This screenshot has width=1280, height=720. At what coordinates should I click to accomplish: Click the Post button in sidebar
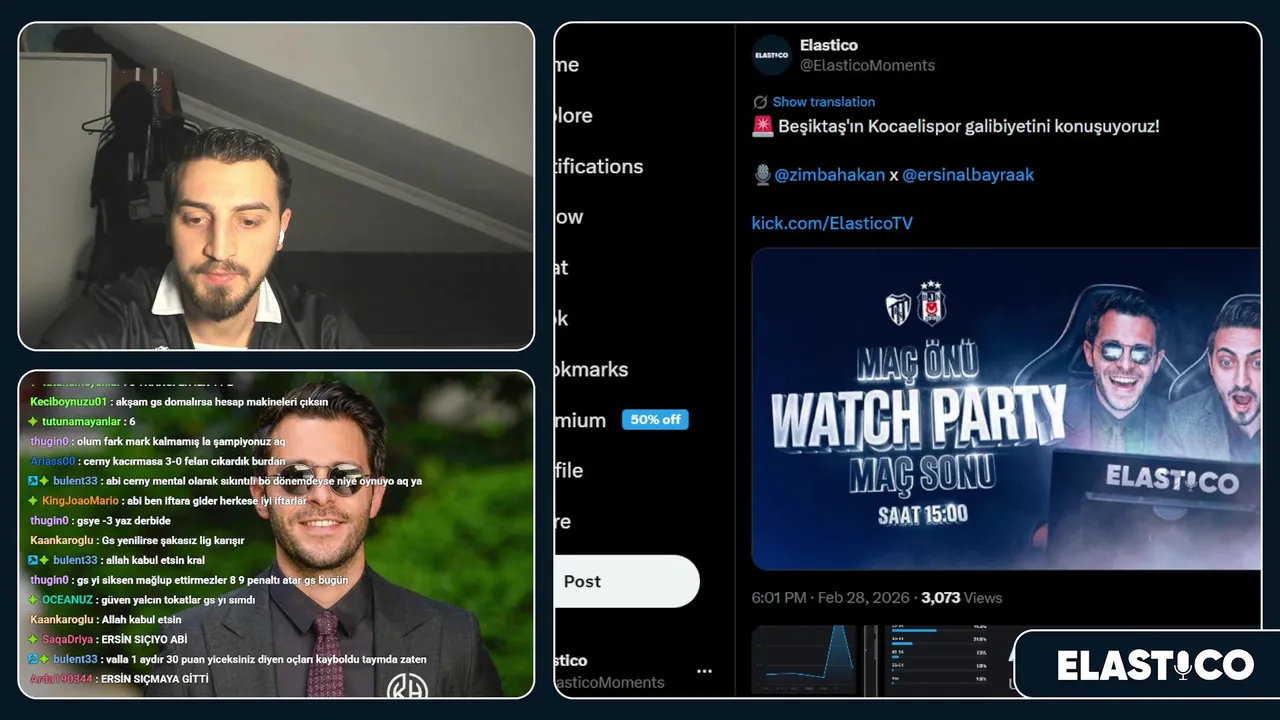click(627, 581)
